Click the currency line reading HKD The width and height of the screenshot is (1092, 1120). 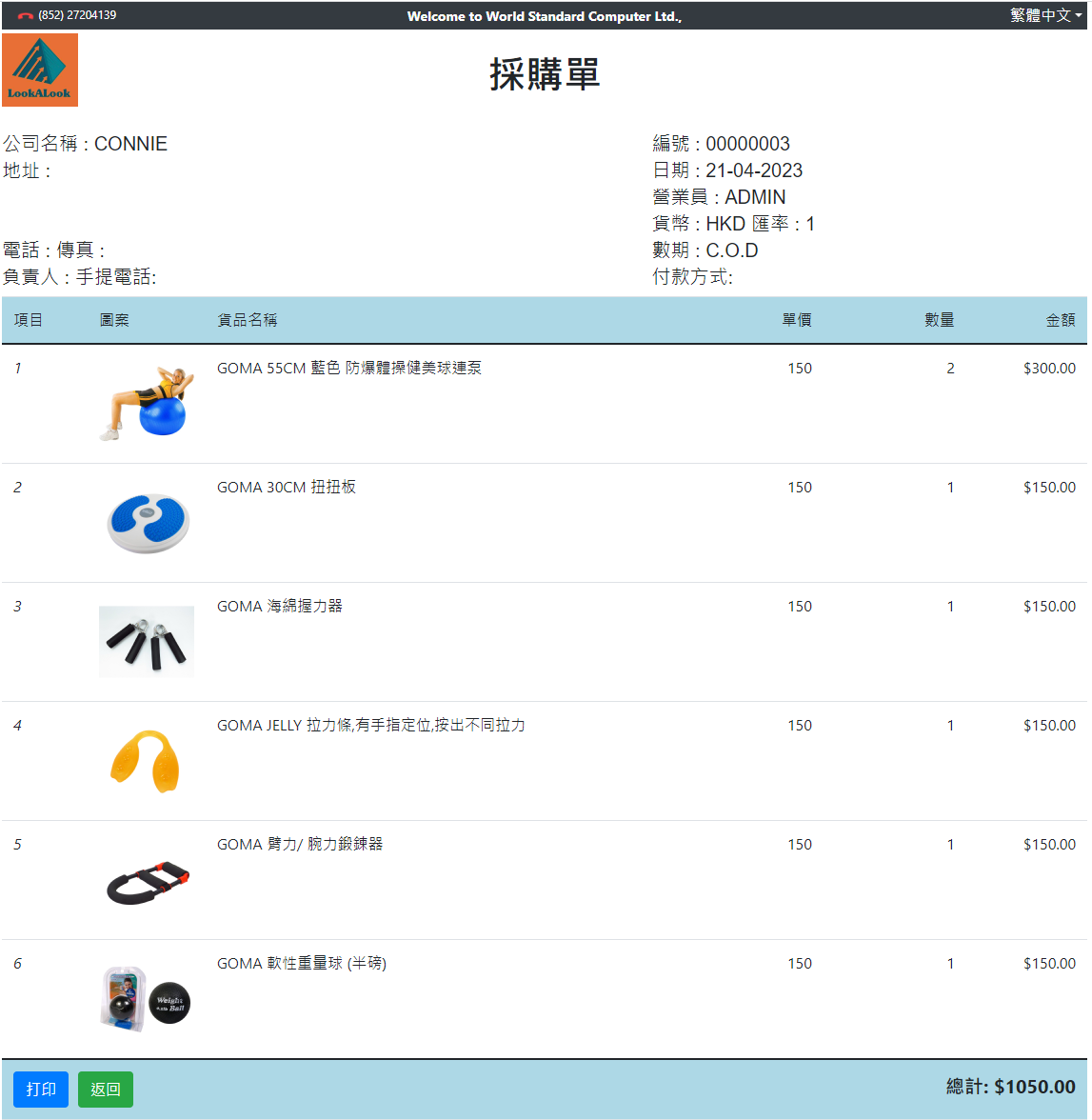[733, 224]
